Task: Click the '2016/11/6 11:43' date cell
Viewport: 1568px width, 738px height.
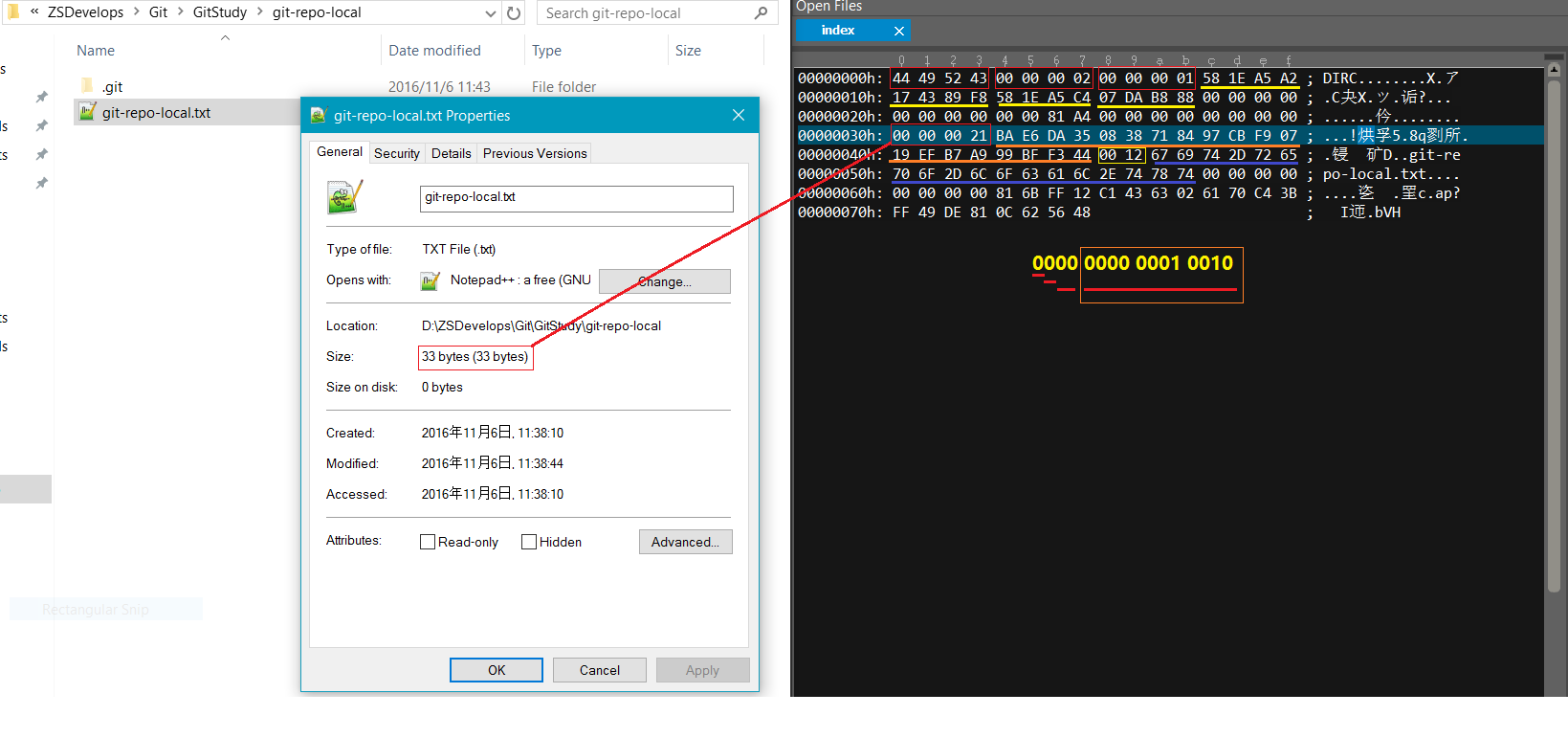Action: tap(439, 87)
